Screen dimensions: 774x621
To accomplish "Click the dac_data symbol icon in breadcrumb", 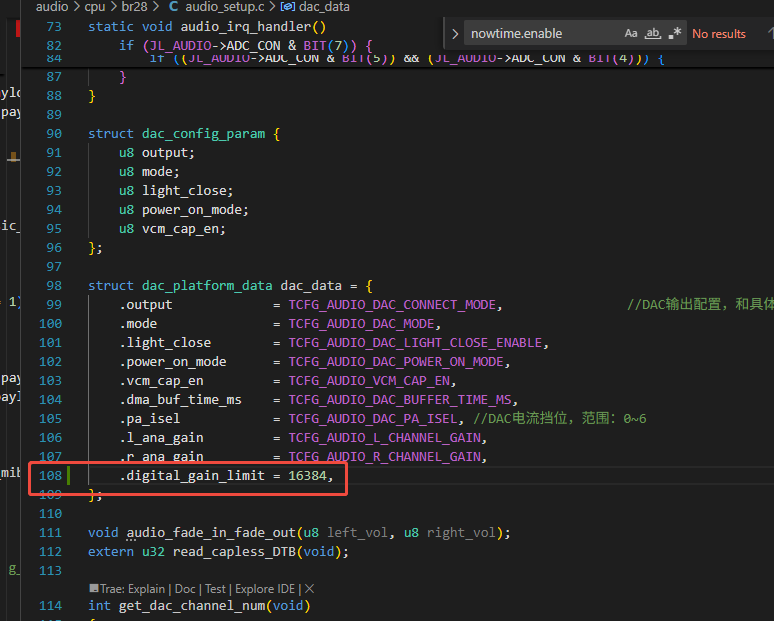I will pyautogui.click(x=288, y=7).
